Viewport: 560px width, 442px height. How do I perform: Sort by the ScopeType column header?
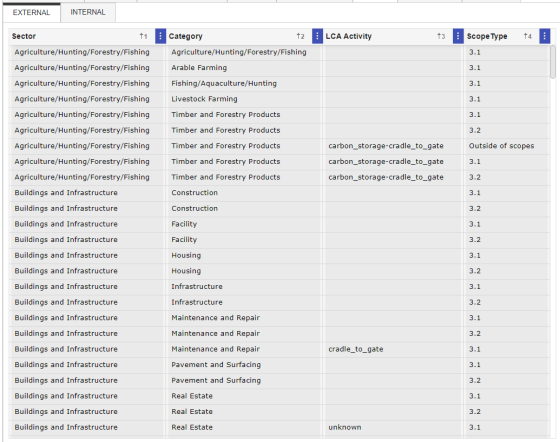[x=487, y=36]
